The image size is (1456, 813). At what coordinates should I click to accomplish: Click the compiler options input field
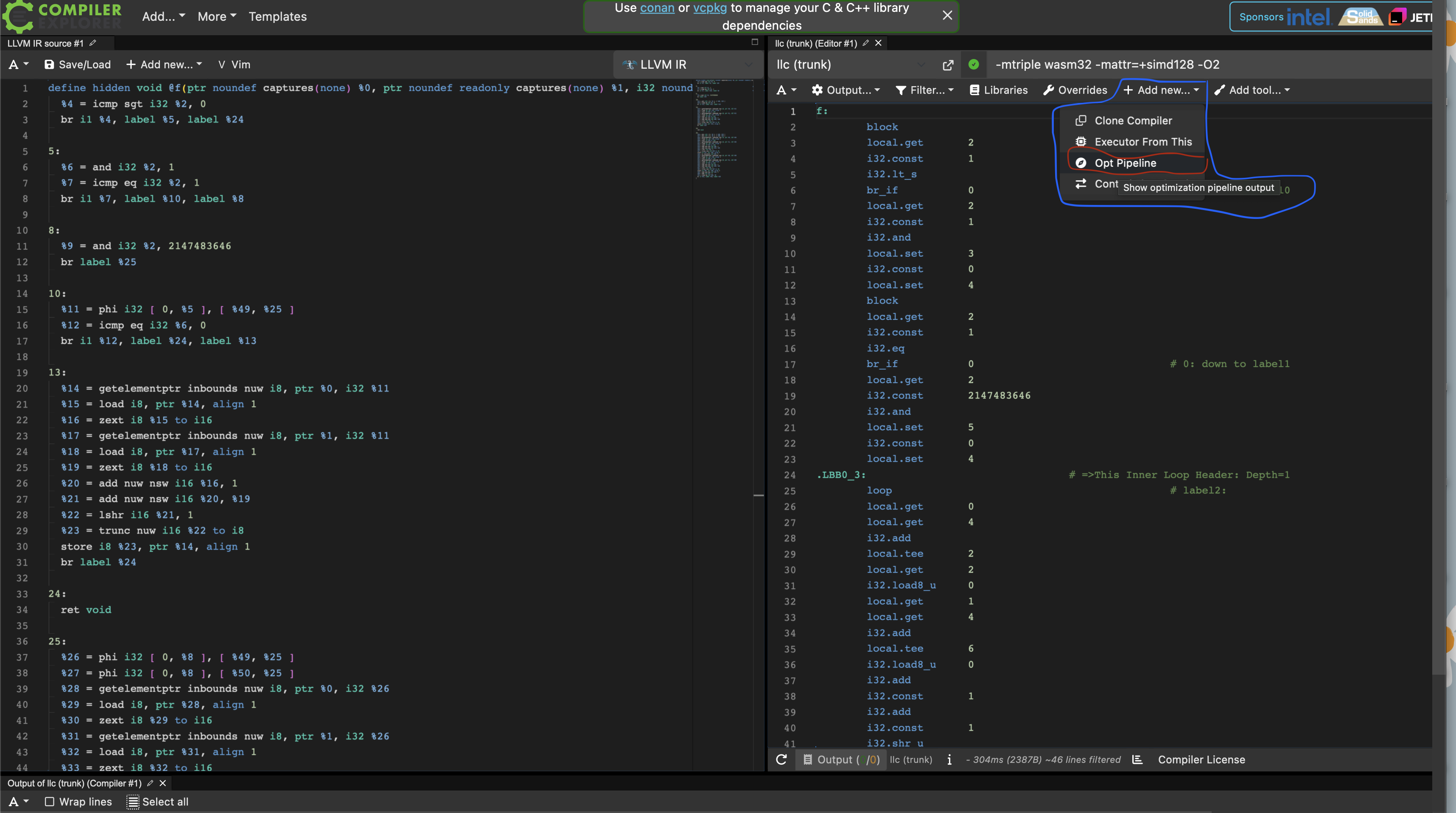(x=1210, y=64)
